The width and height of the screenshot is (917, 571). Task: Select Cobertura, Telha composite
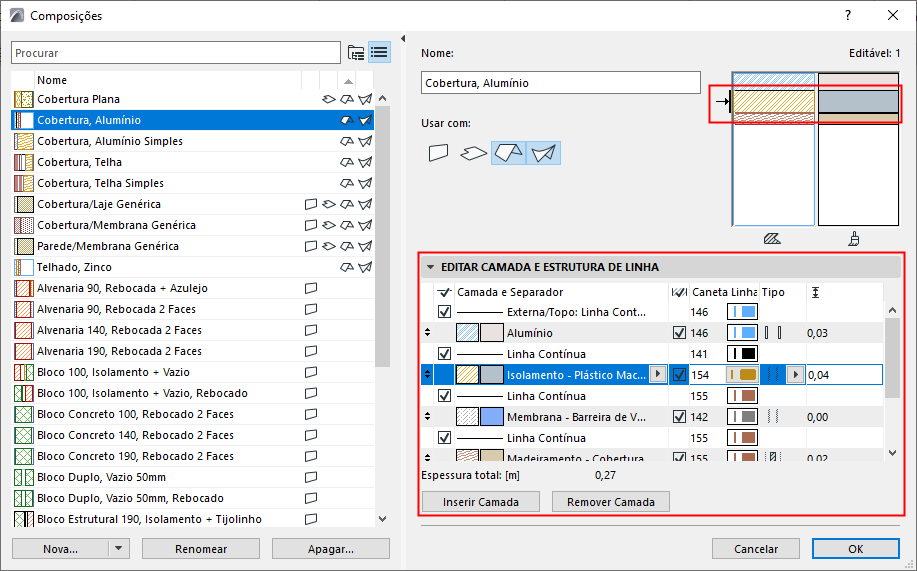(192, 162)
